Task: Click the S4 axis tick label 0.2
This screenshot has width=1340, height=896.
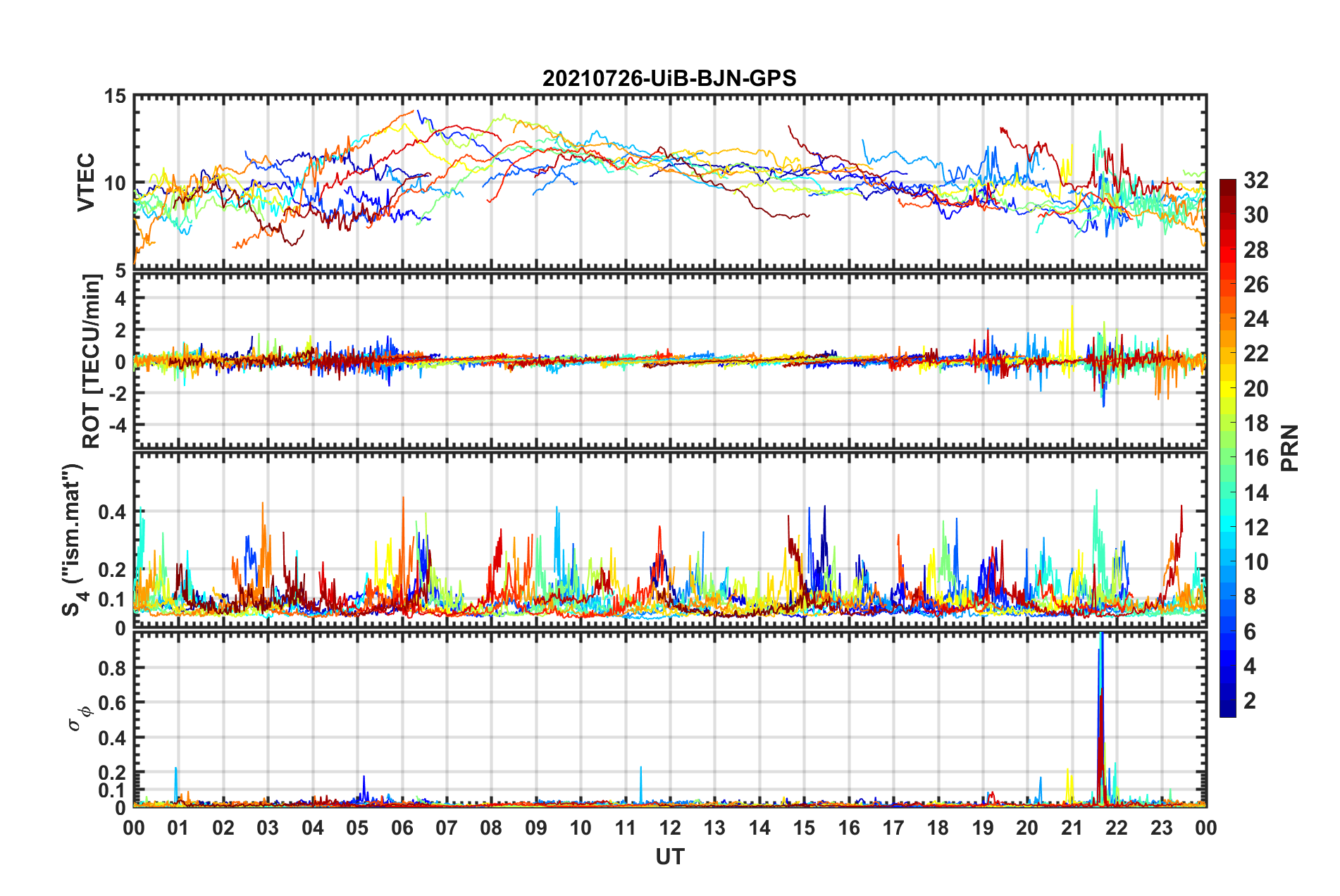Action: [x=112, y=570]
